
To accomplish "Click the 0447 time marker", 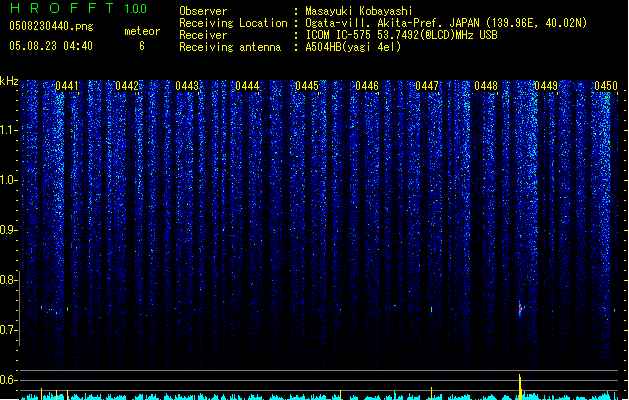I will point(427,86).
